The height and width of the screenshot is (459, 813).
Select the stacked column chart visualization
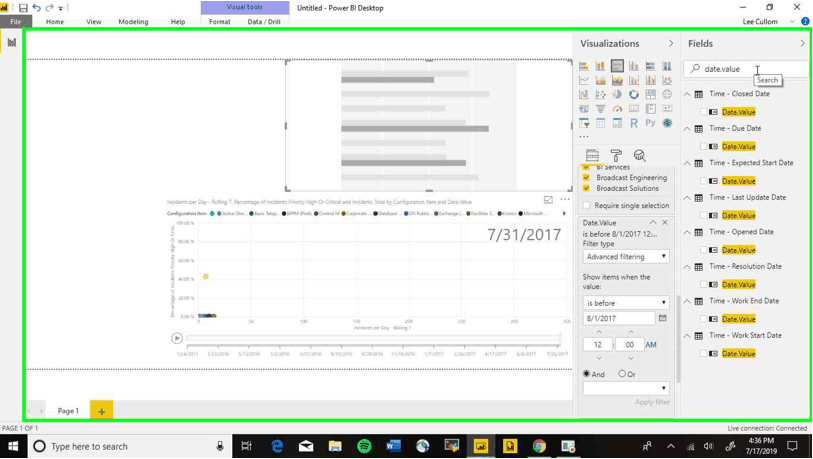pos(600,66)
